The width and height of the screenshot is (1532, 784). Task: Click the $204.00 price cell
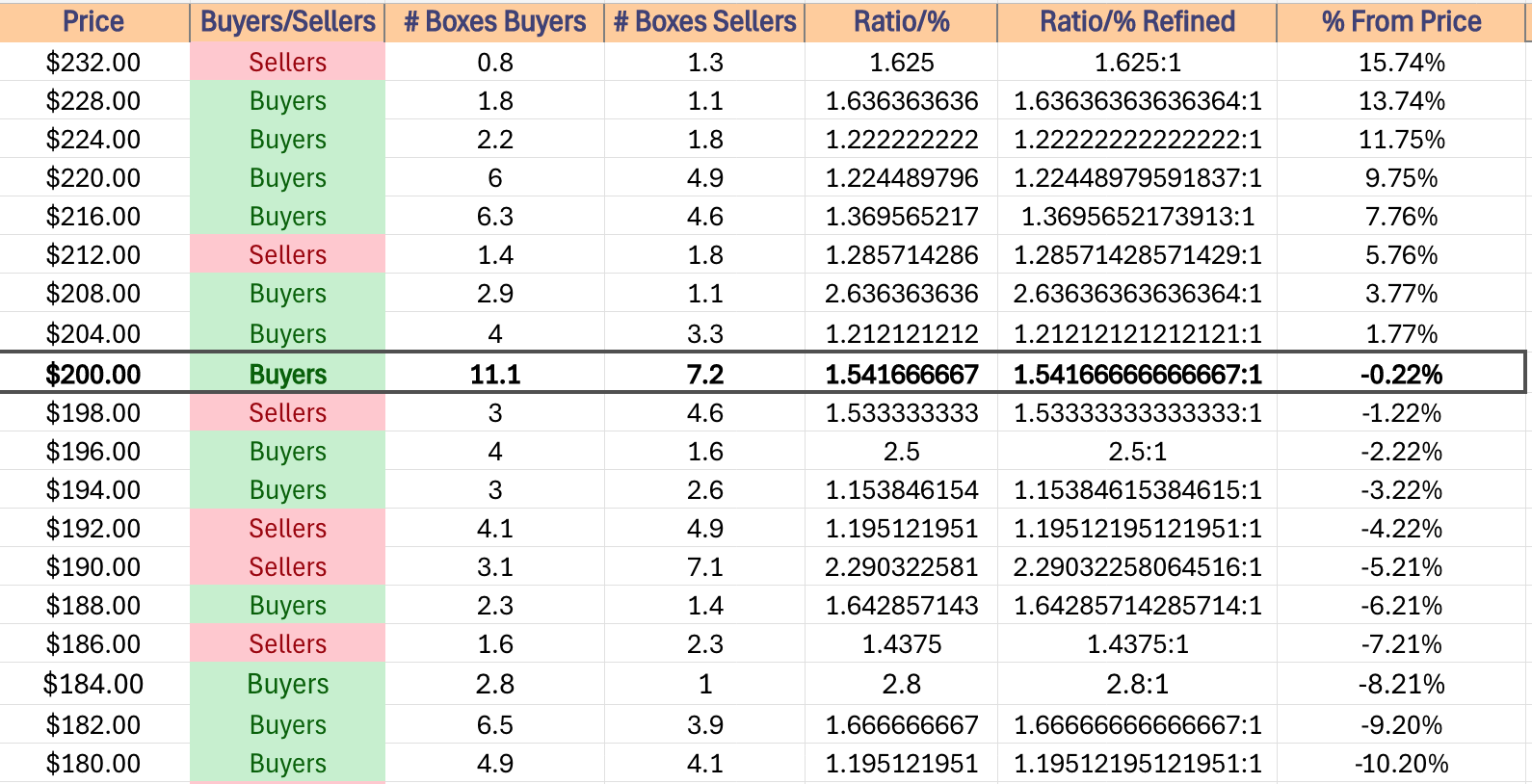93,333
